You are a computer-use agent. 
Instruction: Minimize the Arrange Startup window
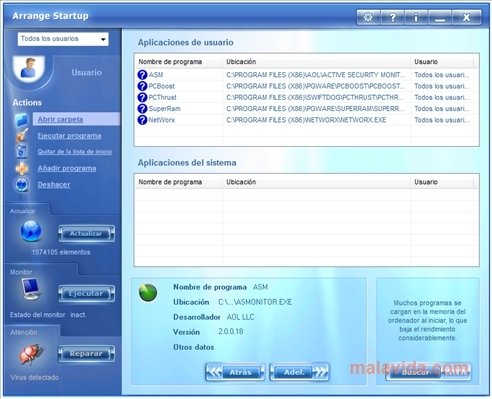440,17
